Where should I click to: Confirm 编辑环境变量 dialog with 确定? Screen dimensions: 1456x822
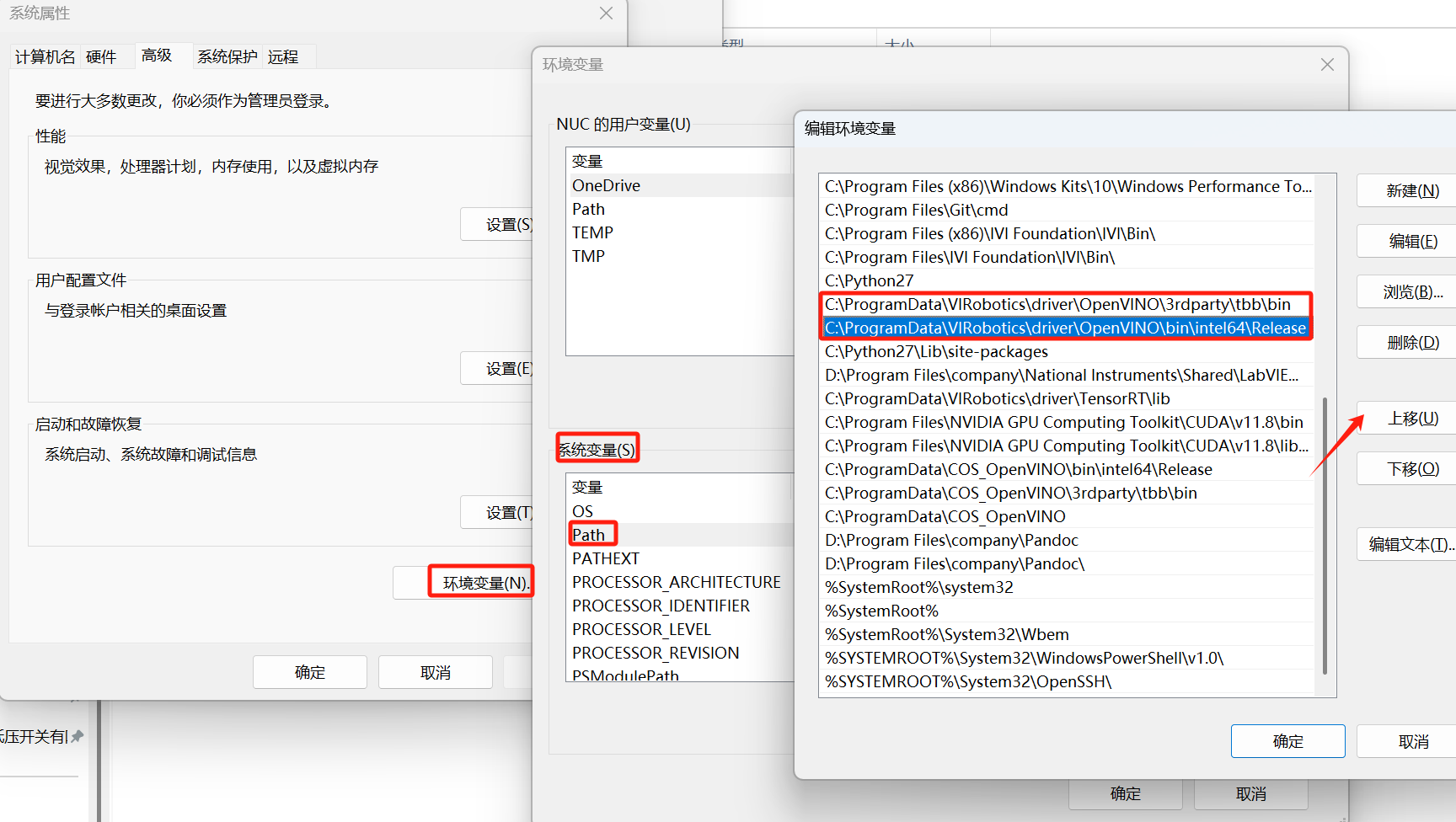(x=1287, y=741)
